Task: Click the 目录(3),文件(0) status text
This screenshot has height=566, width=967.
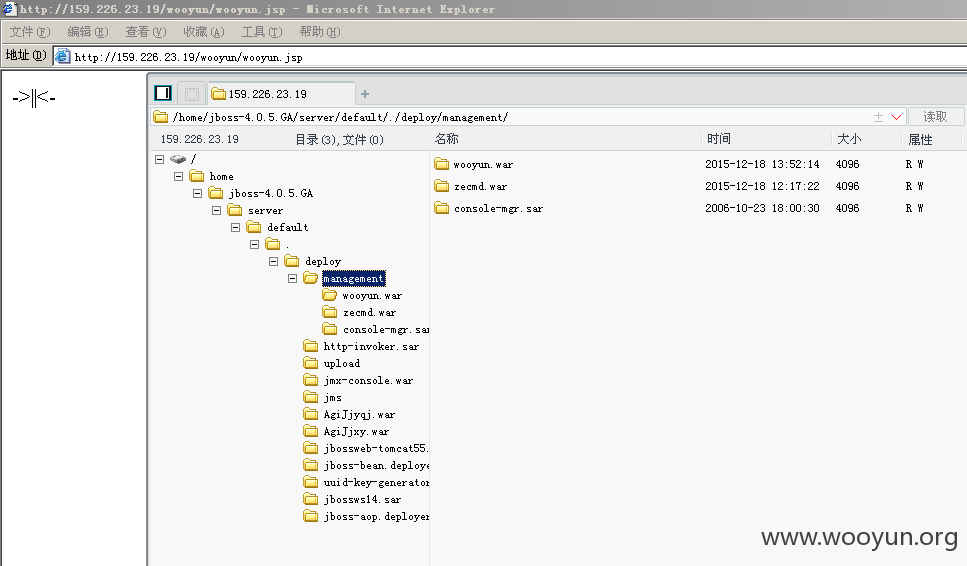Action: coord(339,139)
